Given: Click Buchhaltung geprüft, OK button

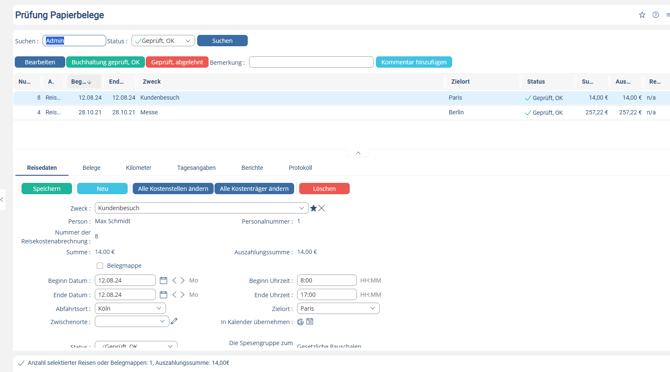Looking at the screenshot, I should (x=106, y=62).
